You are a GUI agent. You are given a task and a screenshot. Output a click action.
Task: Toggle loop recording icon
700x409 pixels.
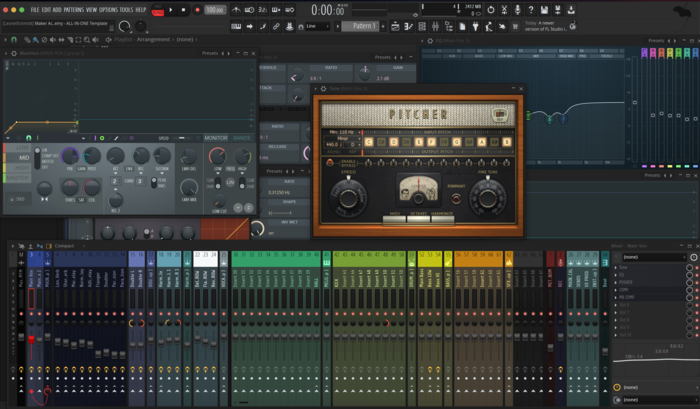pos(290,10)
